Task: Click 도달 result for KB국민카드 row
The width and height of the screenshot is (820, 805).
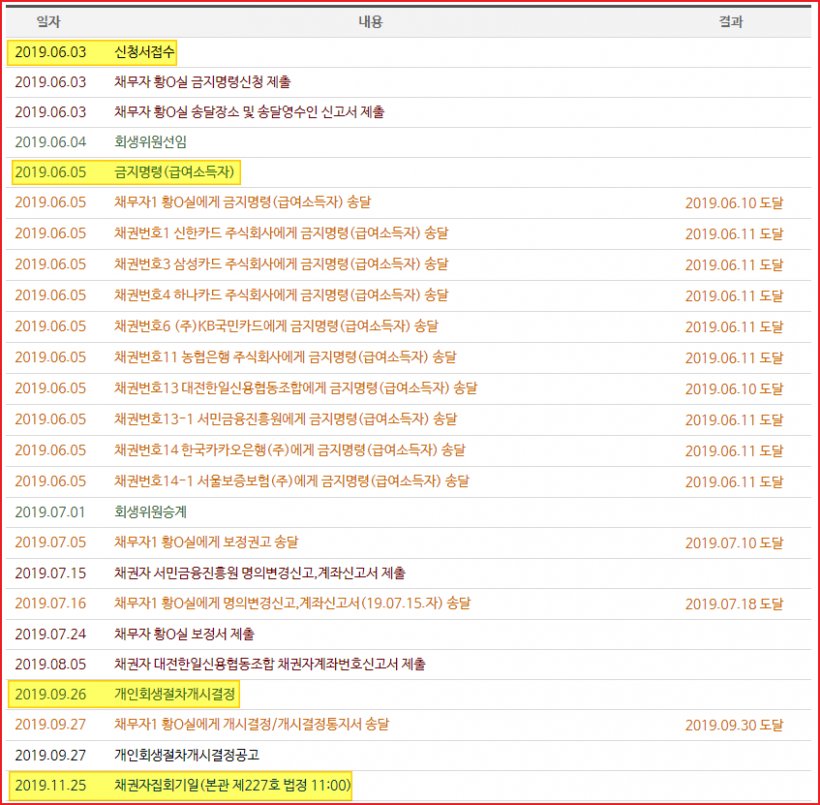Action: (734, 327)
